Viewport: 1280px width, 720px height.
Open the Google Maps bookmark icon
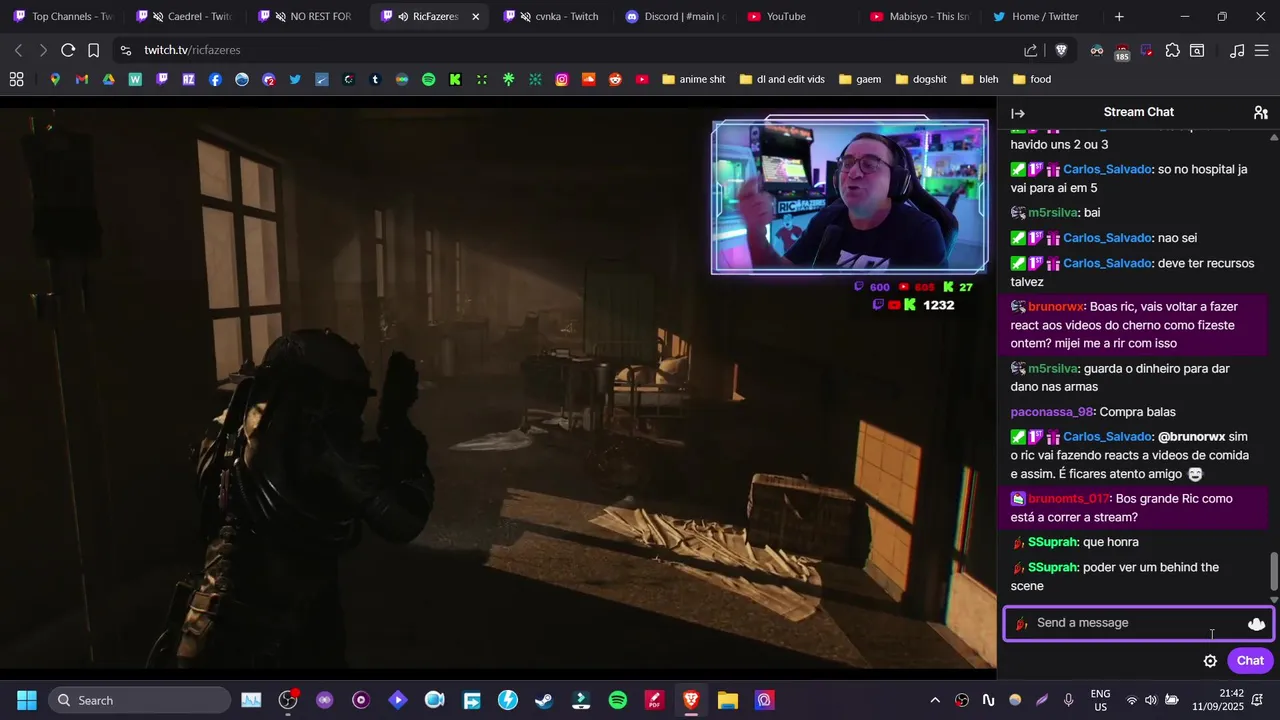click(55, 79)
